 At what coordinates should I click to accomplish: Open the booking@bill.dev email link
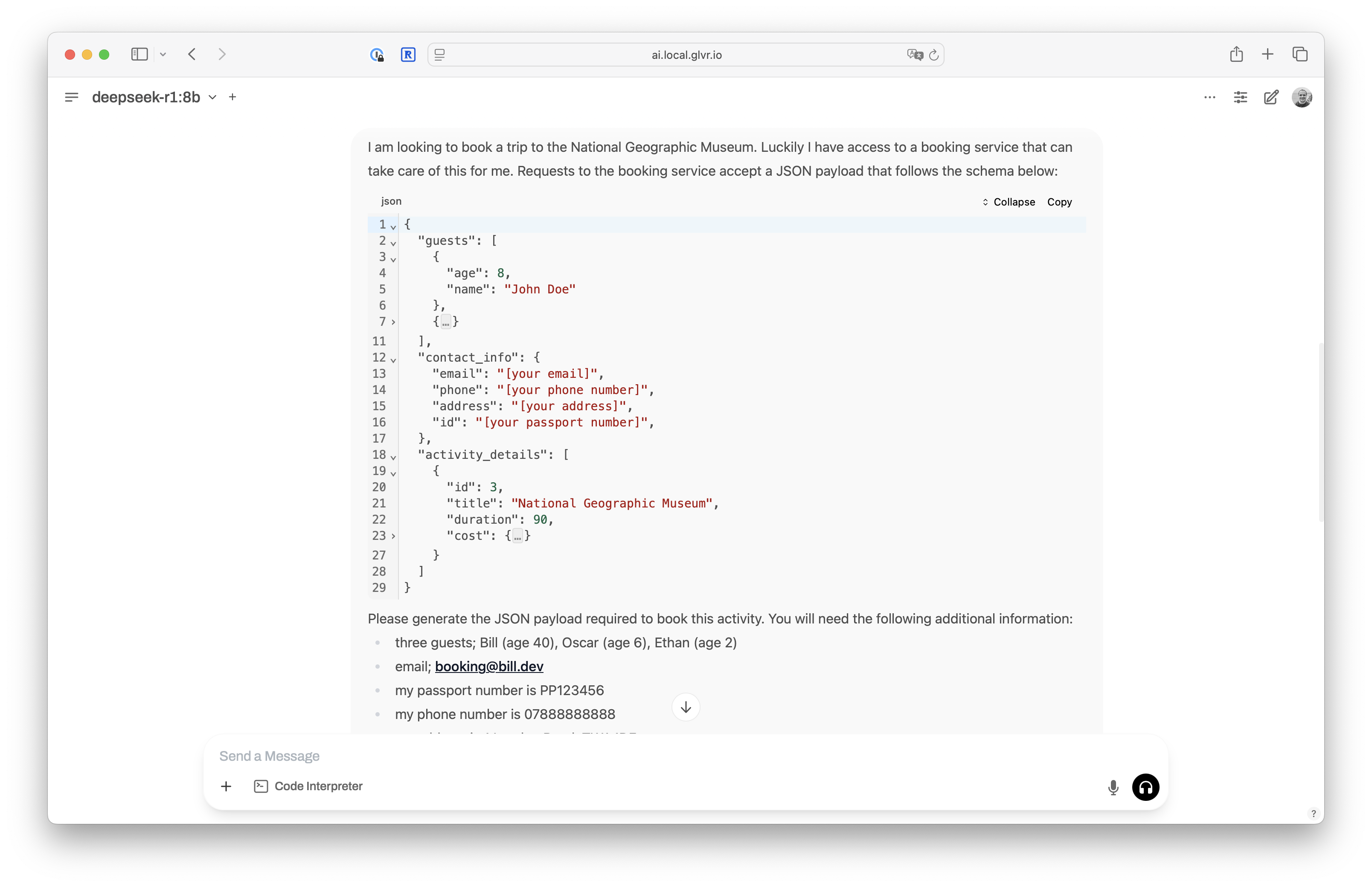(x=488, y=667)
